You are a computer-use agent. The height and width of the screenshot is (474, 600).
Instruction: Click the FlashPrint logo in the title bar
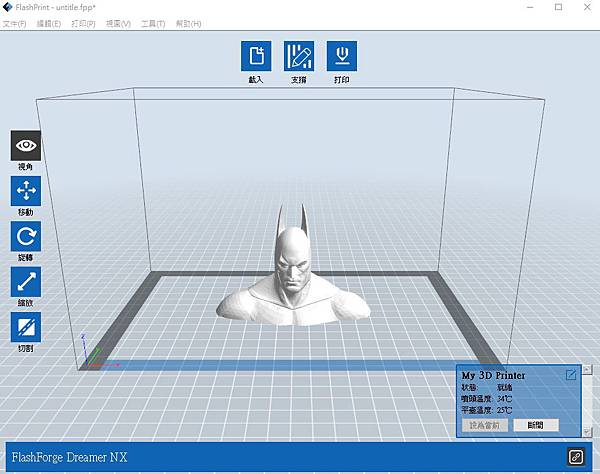point(7,7)
